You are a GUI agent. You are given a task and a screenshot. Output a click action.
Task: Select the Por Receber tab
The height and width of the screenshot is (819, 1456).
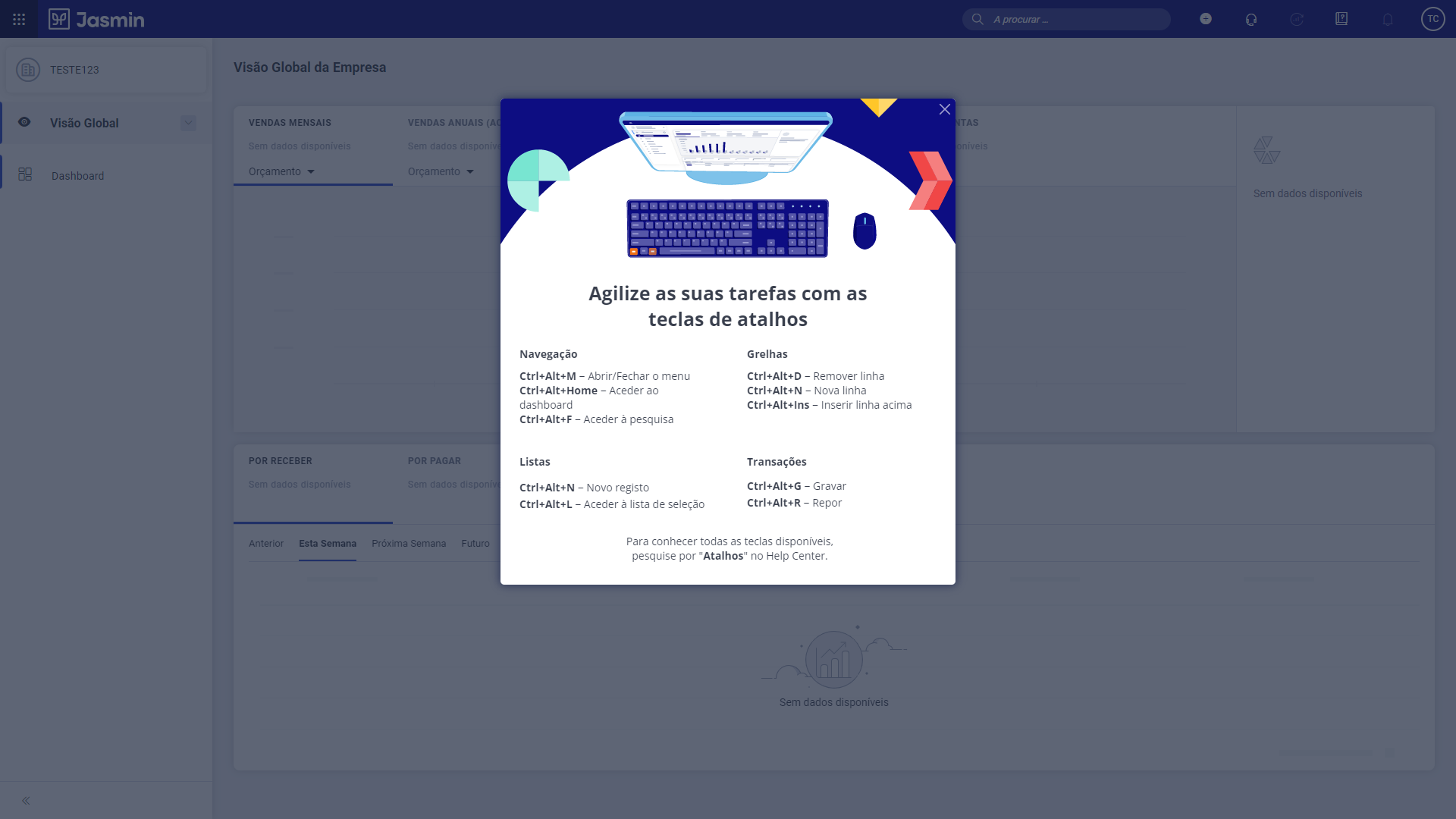coord(313,484)
